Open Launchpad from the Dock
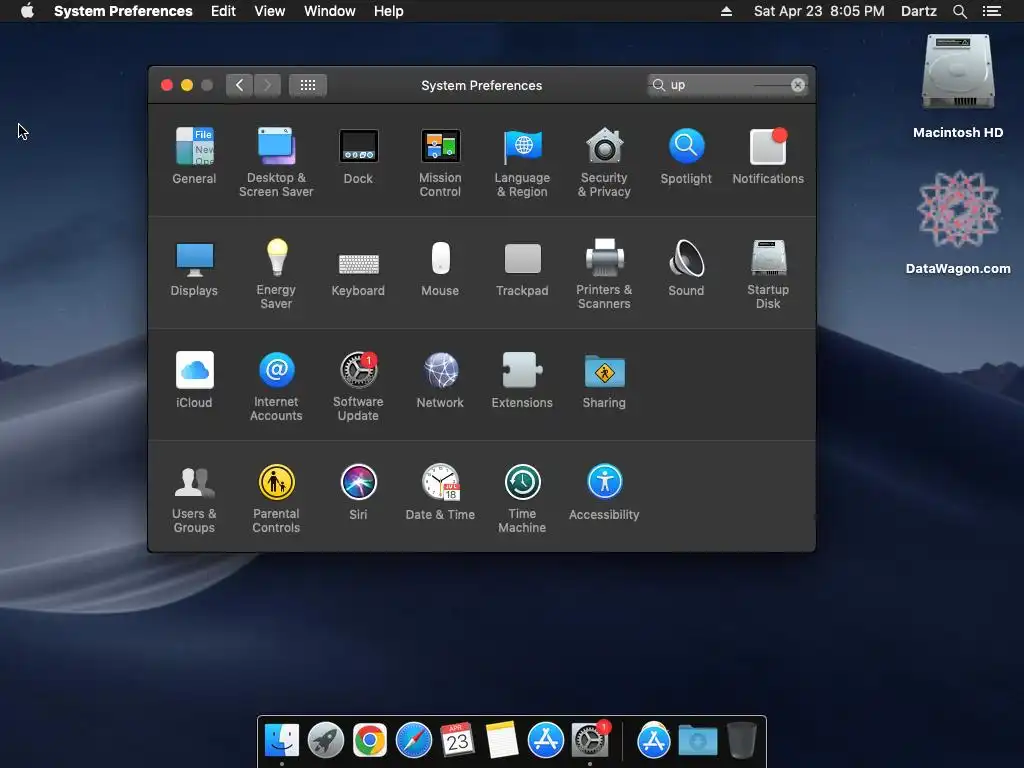Viewport: 1024px width, 768px height. click(x=326, y=741)
